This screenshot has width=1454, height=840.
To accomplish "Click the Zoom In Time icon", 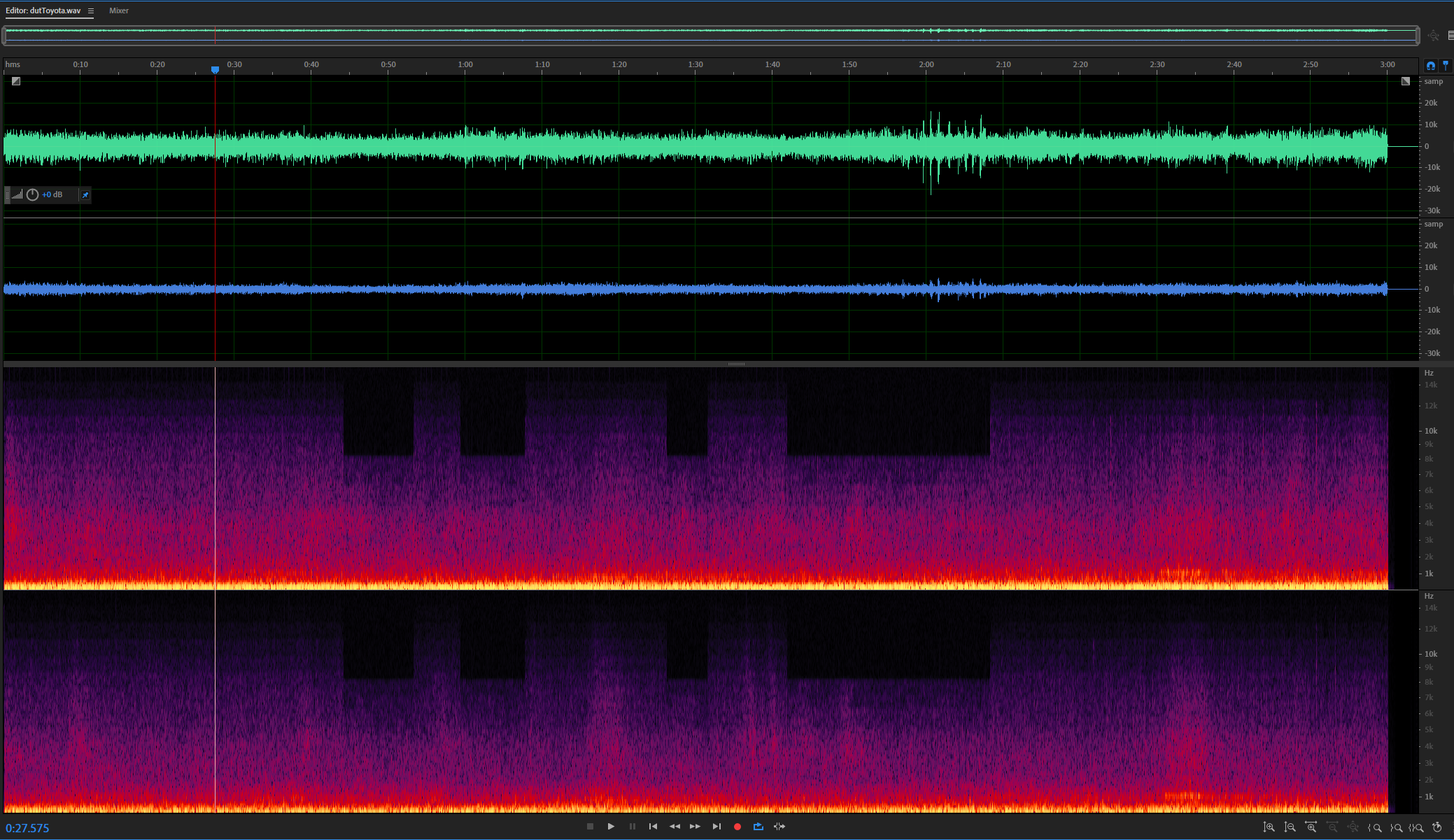I will [1311, 827].
